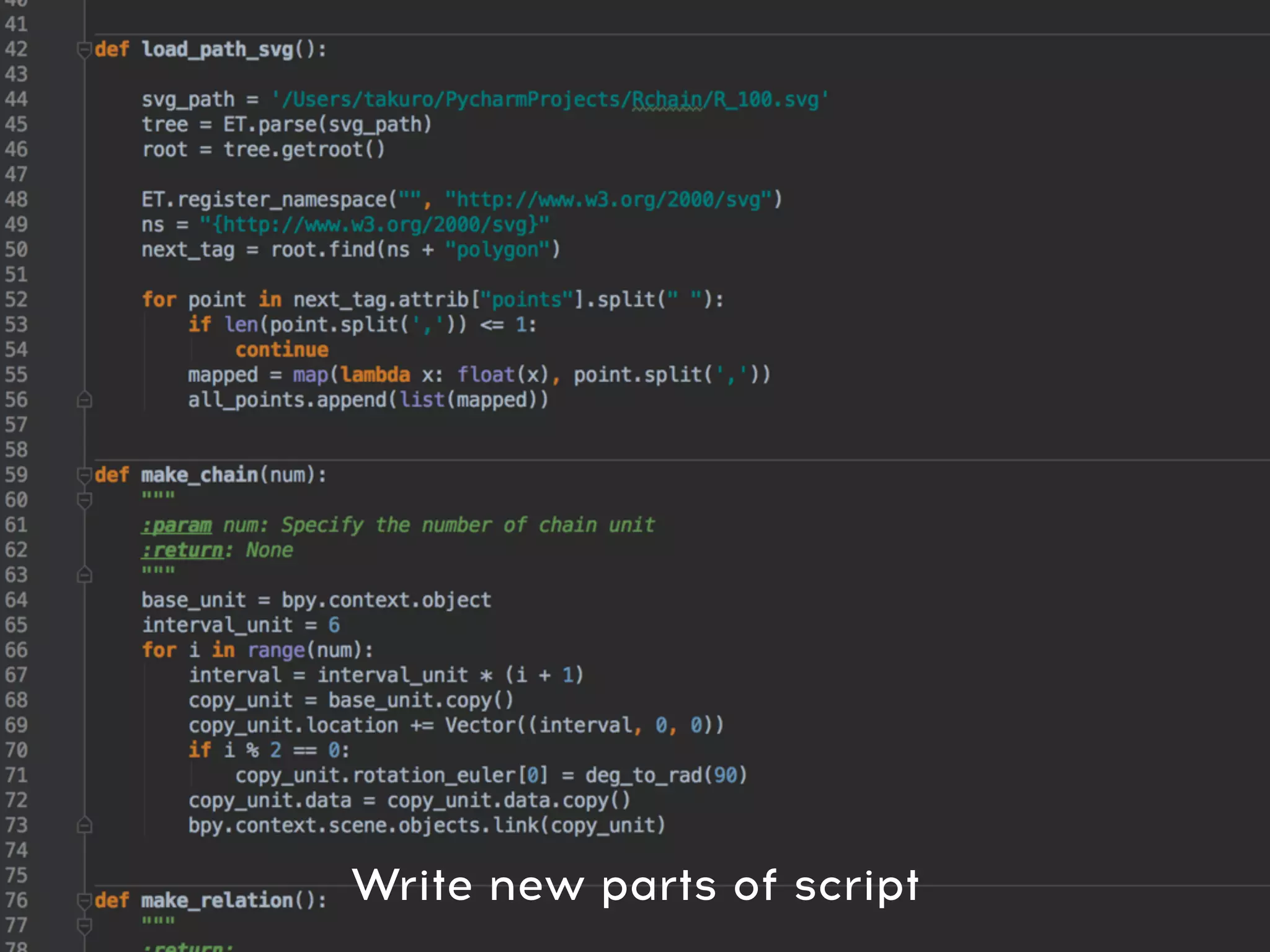
Task: Click the ns namespace string on line 49
Action: pos(375,224)
